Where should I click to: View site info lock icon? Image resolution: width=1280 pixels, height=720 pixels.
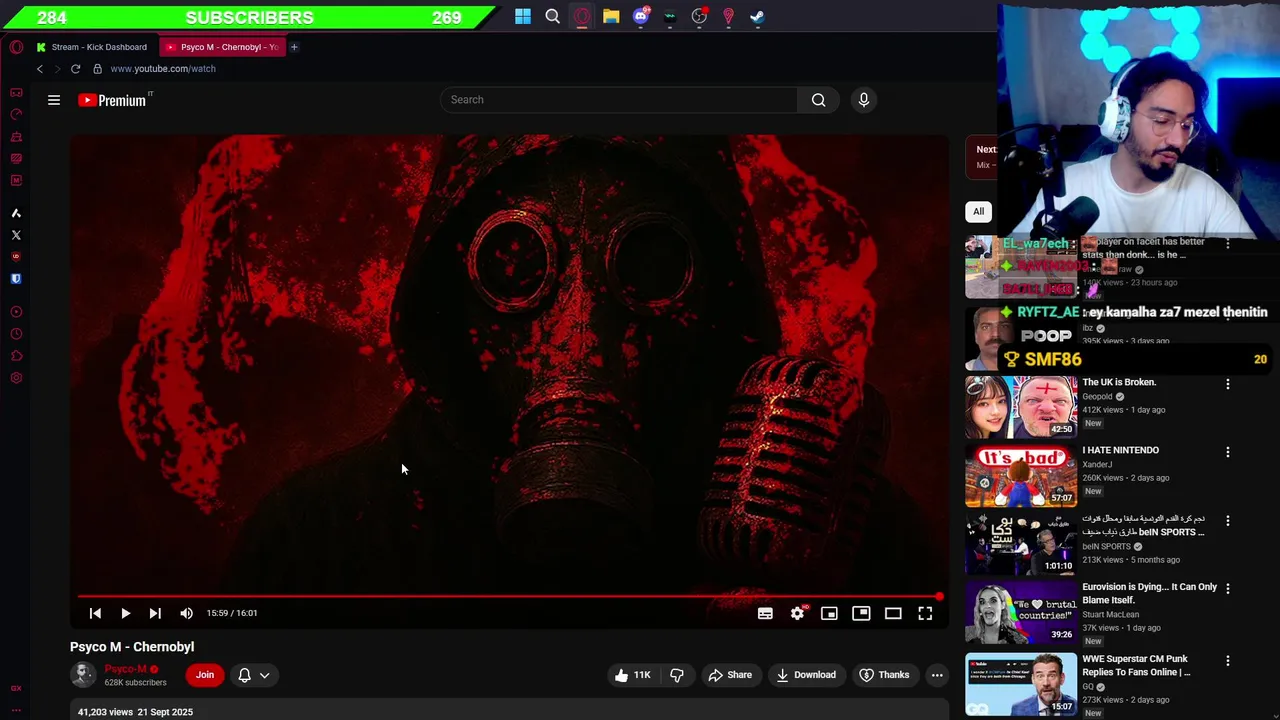(97, 69)
